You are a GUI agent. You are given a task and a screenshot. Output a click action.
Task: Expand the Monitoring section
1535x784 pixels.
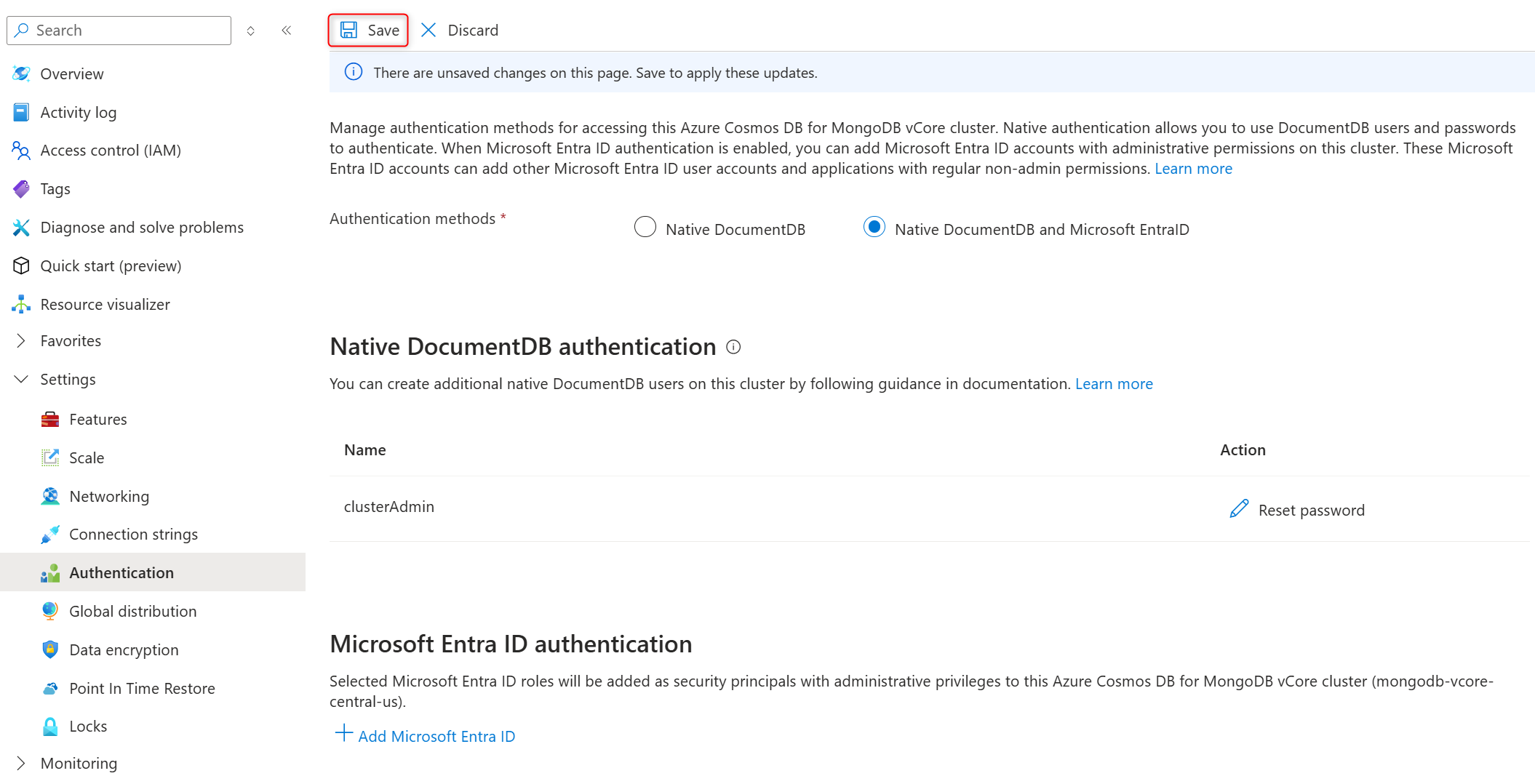[x=21, y=763]
